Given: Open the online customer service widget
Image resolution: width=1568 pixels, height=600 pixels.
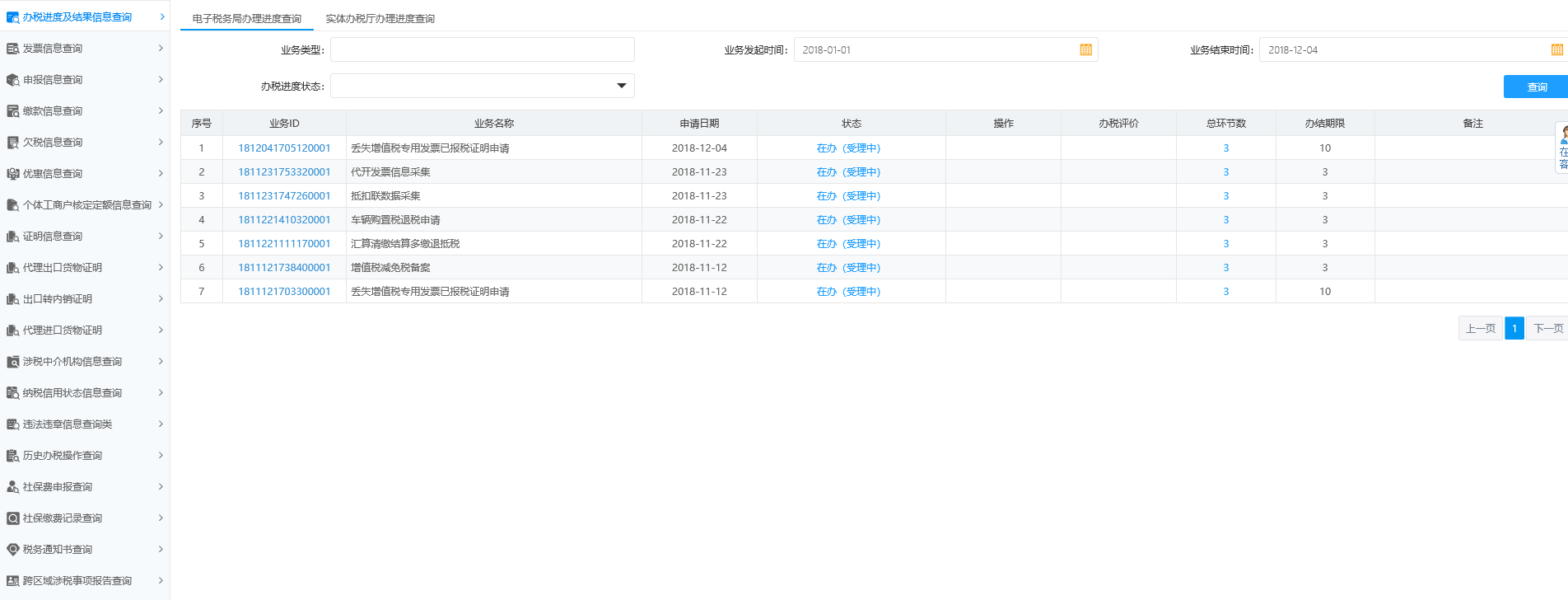Looking at the screenshot, I should pyautogui.click(x=1562, y=148).
